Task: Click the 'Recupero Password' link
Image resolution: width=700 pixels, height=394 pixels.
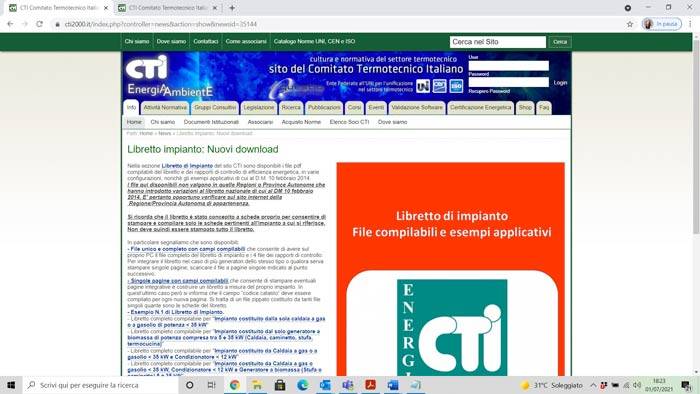Action: [489, 91]
